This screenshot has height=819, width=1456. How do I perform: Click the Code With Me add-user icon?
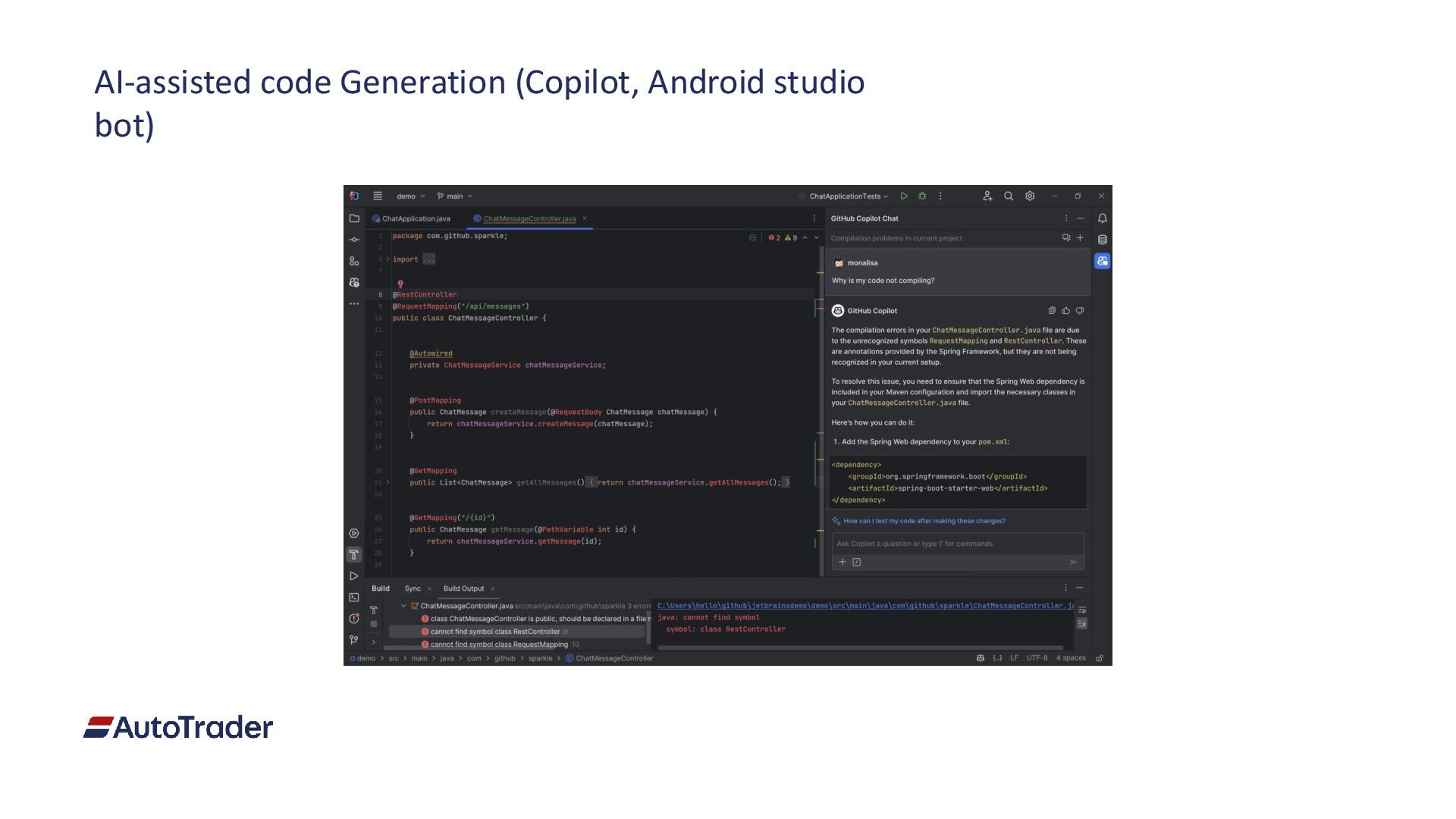coord(987,196)
